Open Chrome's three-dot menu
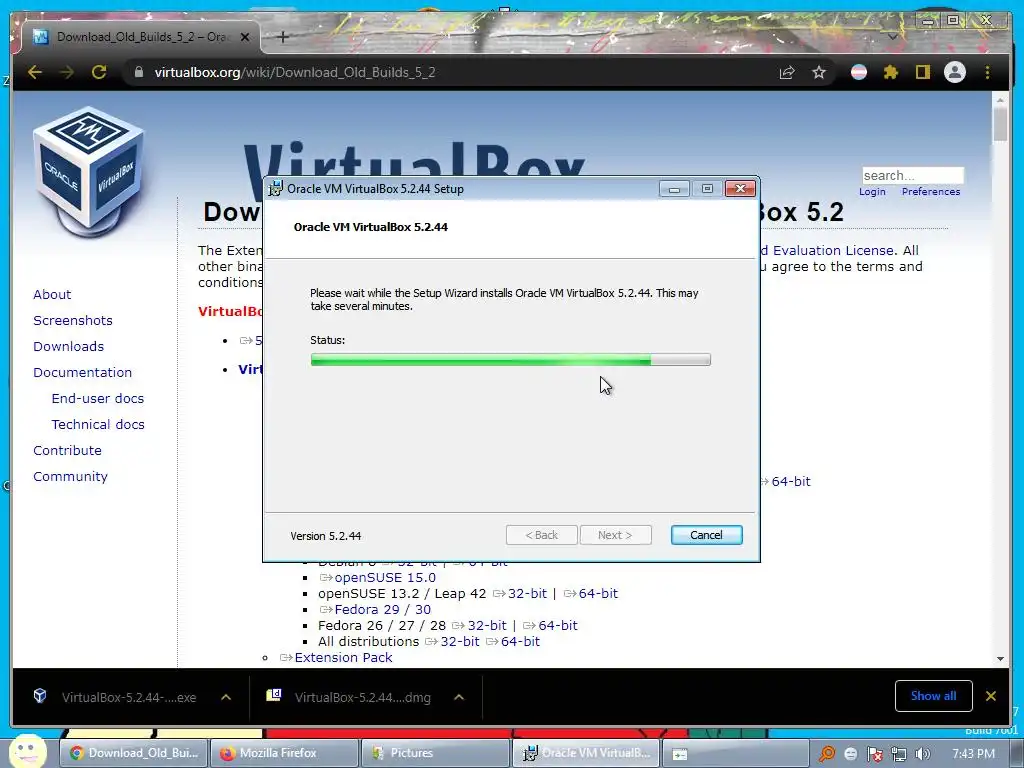The height and width of the screenshot is (768, 1024). tap(987, 72)
